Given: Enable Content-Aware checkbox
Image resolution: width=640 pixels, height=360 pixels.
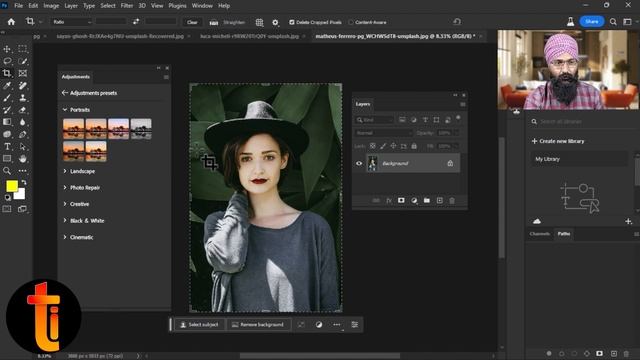Looking at the screenshot, I should [x=351, y=22].
